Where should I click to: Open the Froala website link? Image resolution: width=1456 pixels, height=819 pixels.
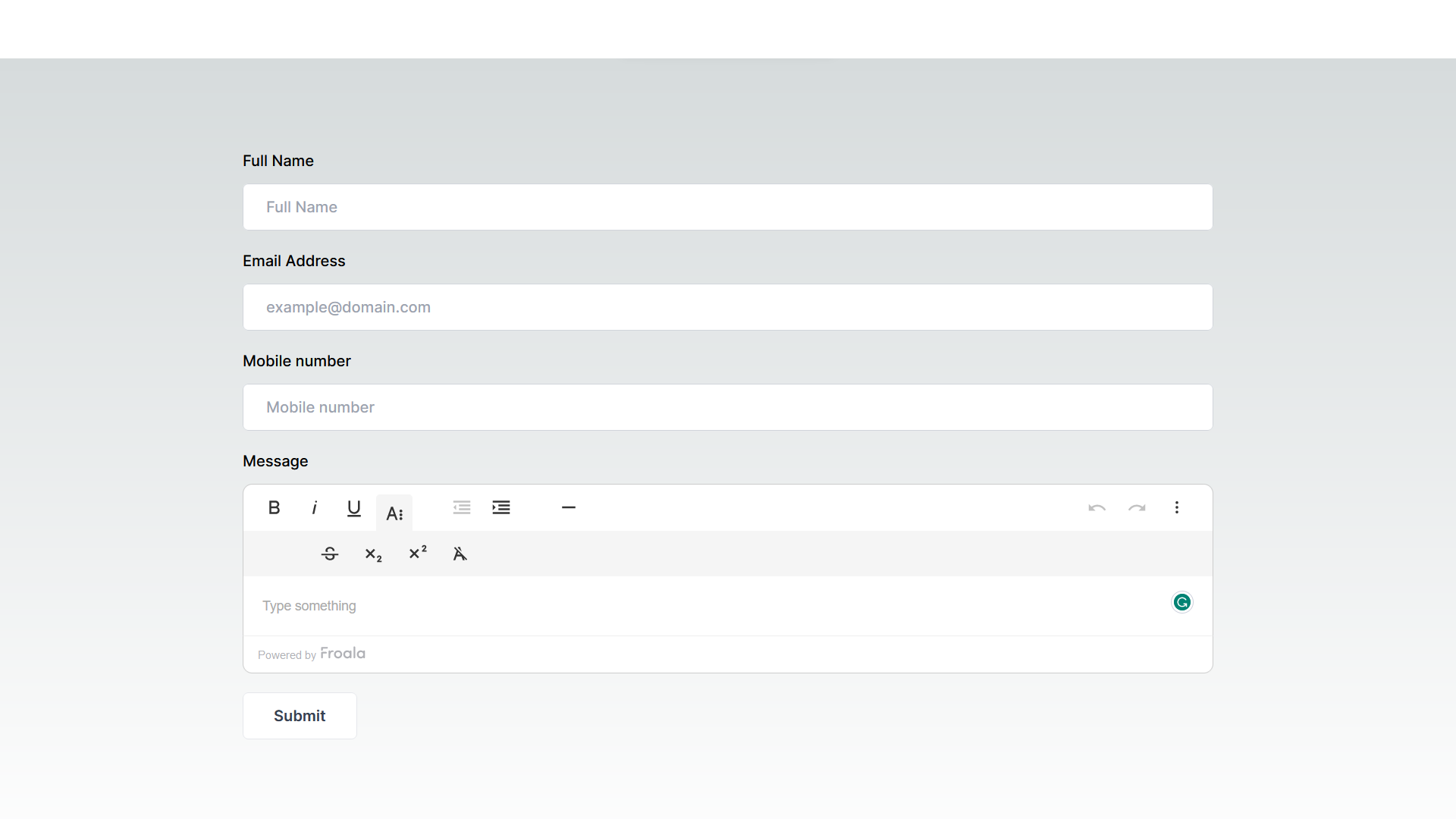[x=342, y=653]
